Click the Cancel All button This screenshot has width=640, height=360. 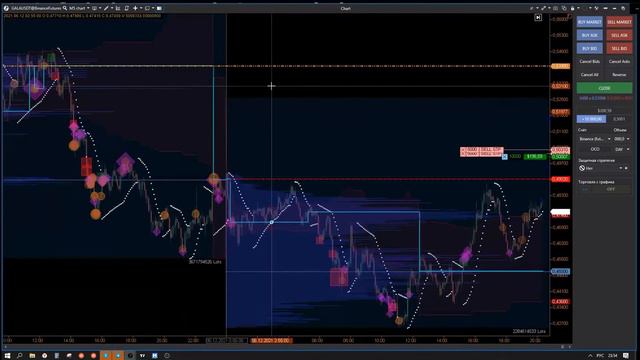click(x=589, y=75)
